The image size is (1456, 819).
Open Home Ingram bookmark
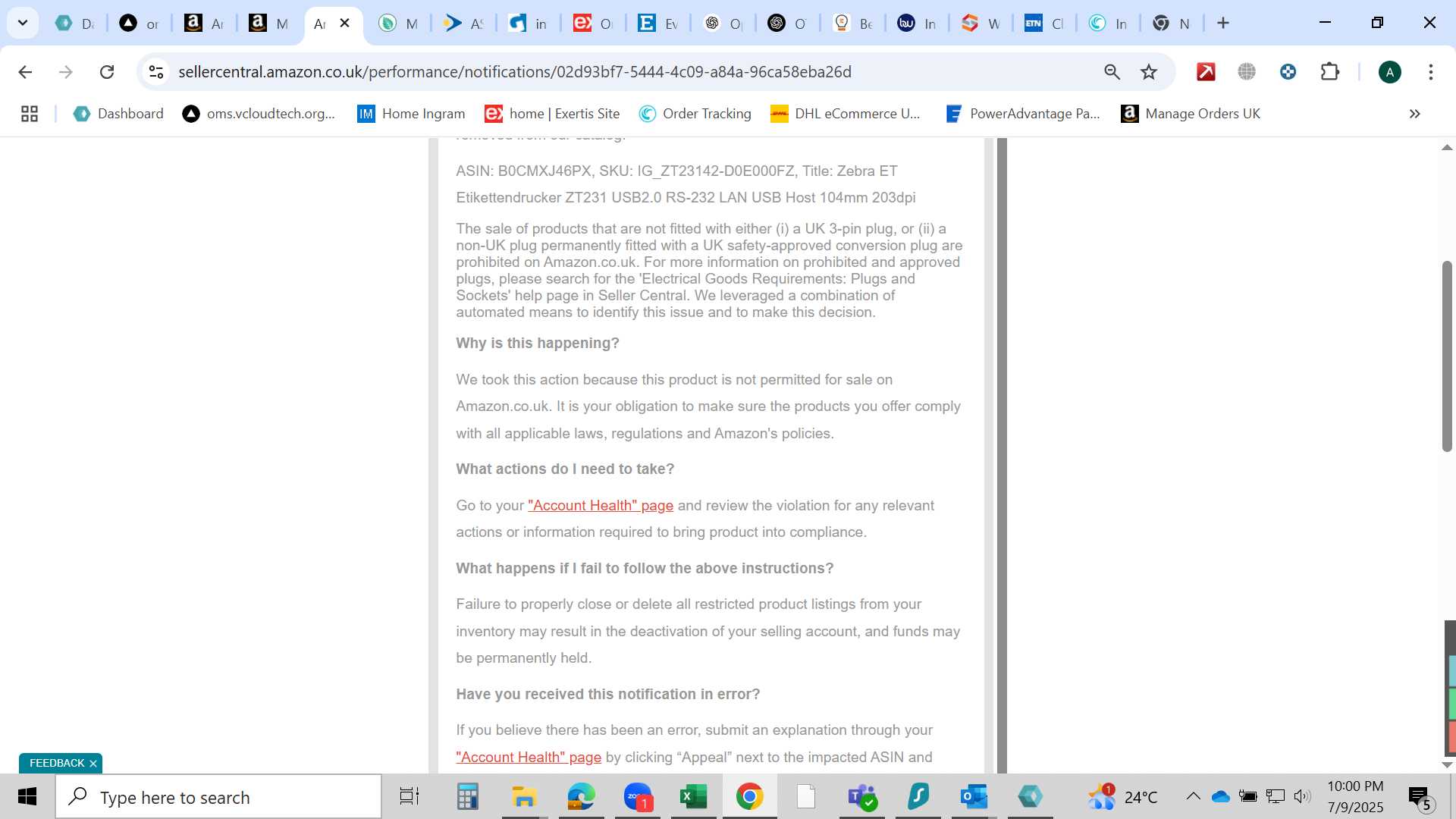point(411,114)
